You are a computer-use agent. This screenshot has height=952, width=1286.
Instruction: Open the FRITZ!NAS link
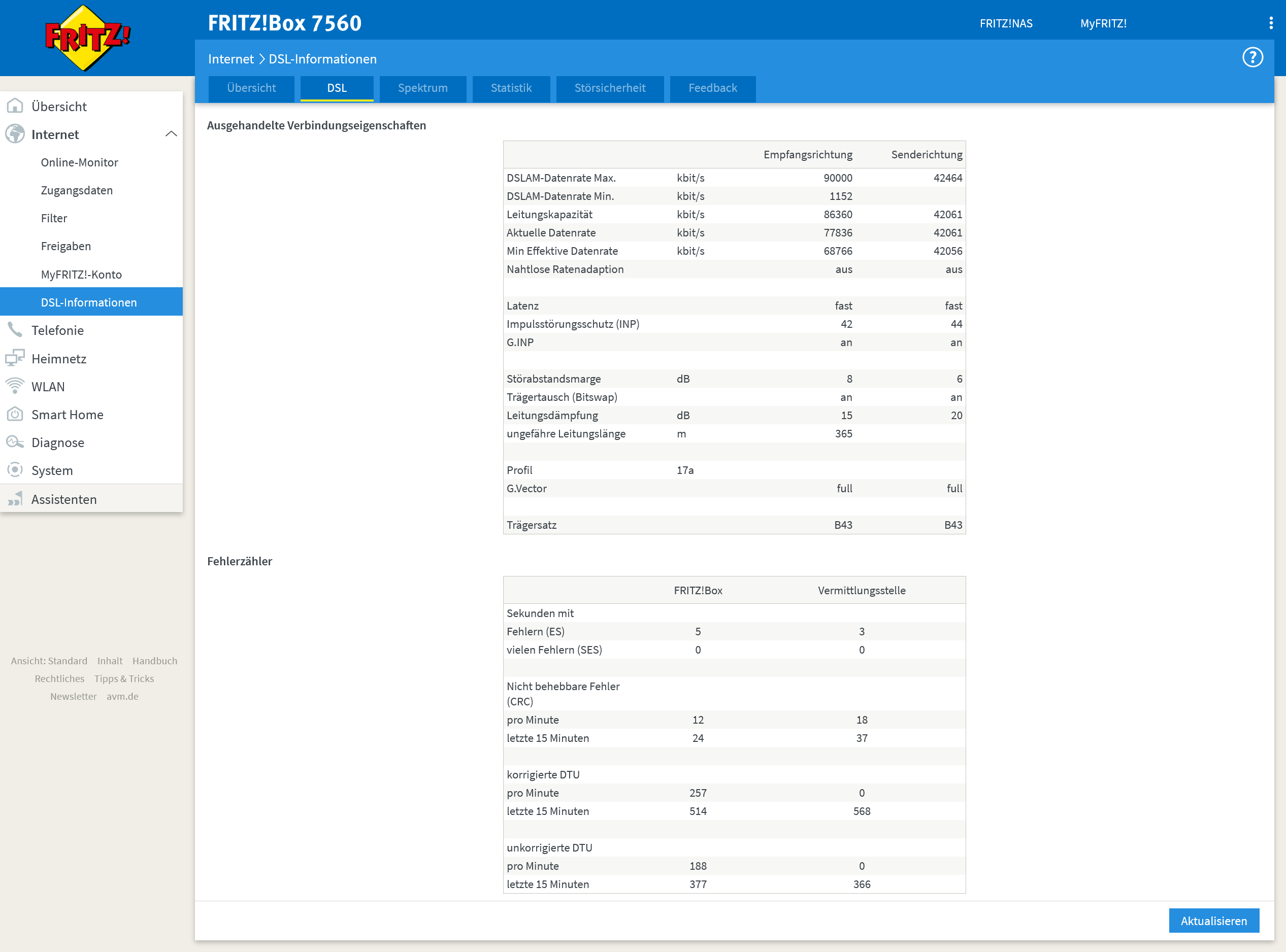point(1006,24)
